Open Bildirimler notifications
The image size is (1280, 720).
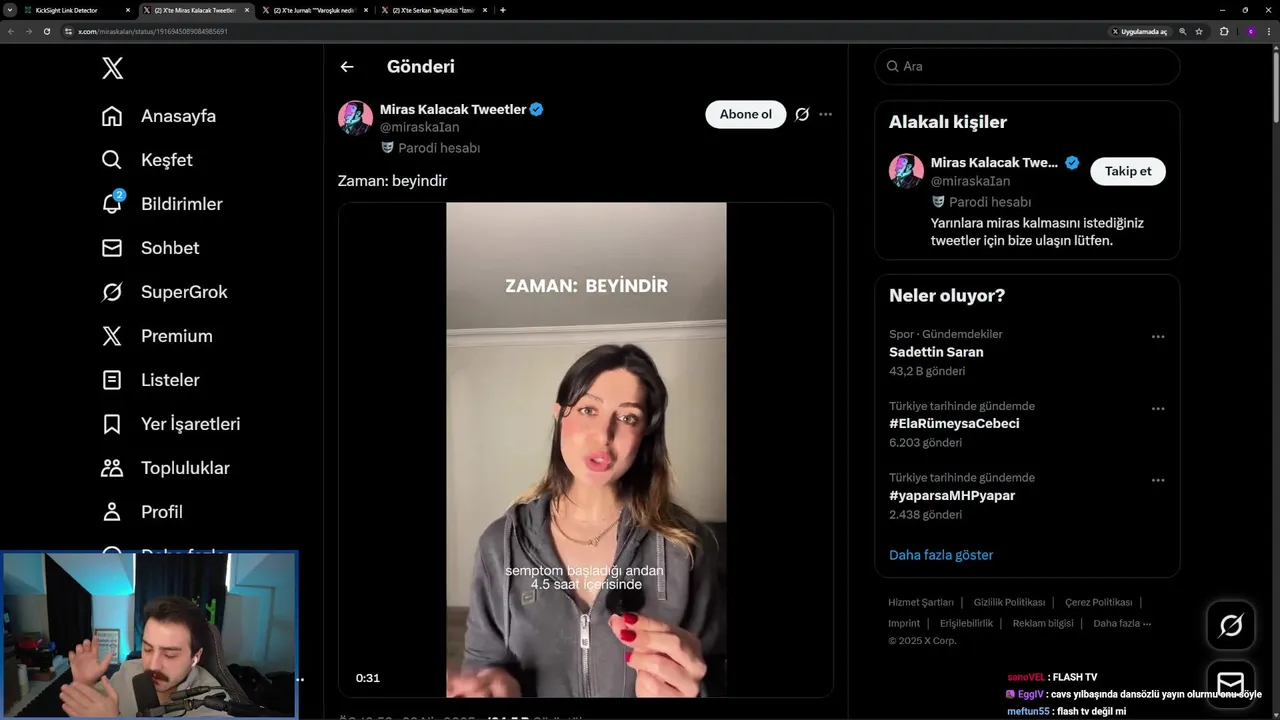(162, 204)
